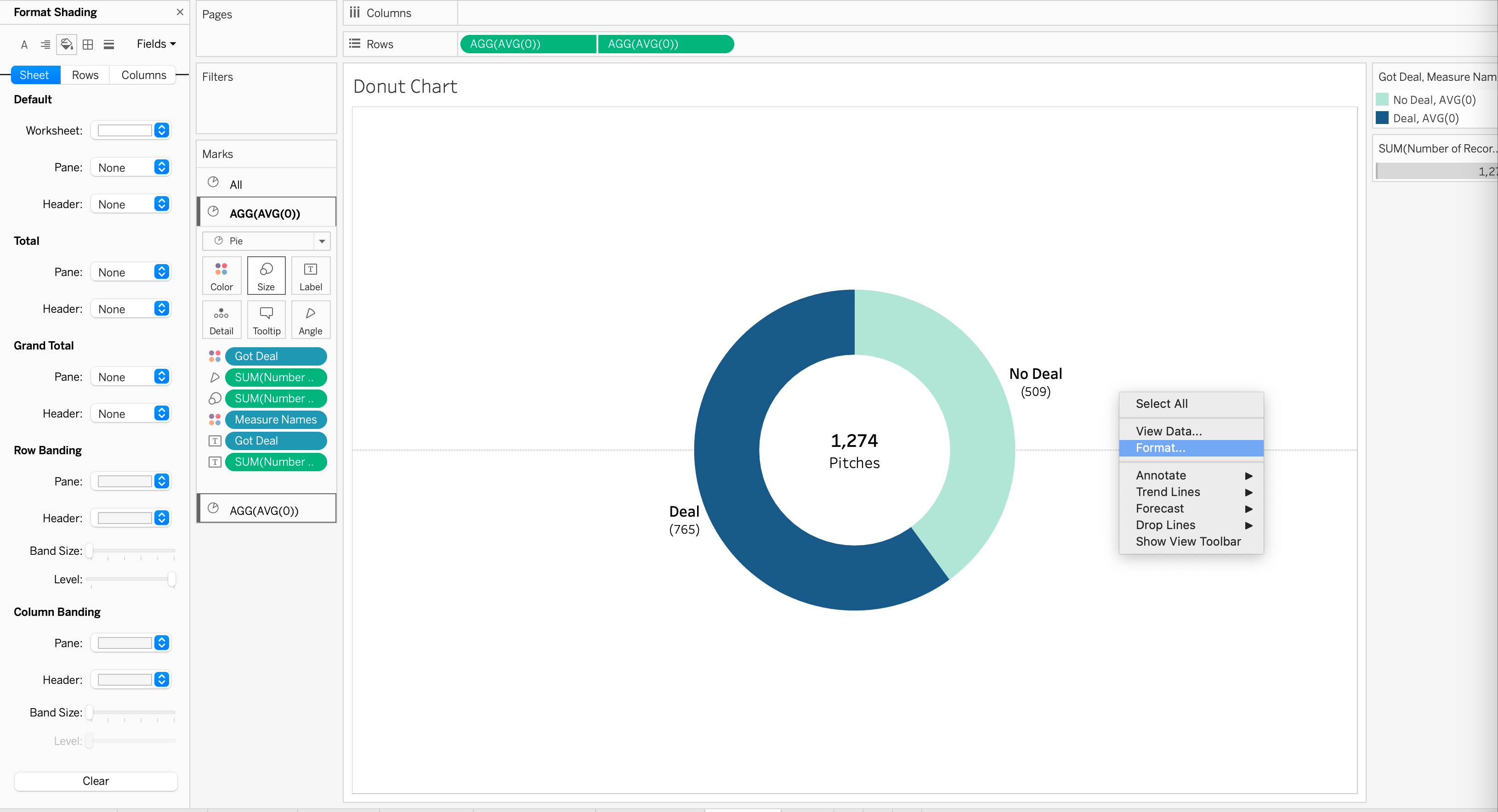
Task: Open the Font formatting icon
Action: click(x=24, y=45)
